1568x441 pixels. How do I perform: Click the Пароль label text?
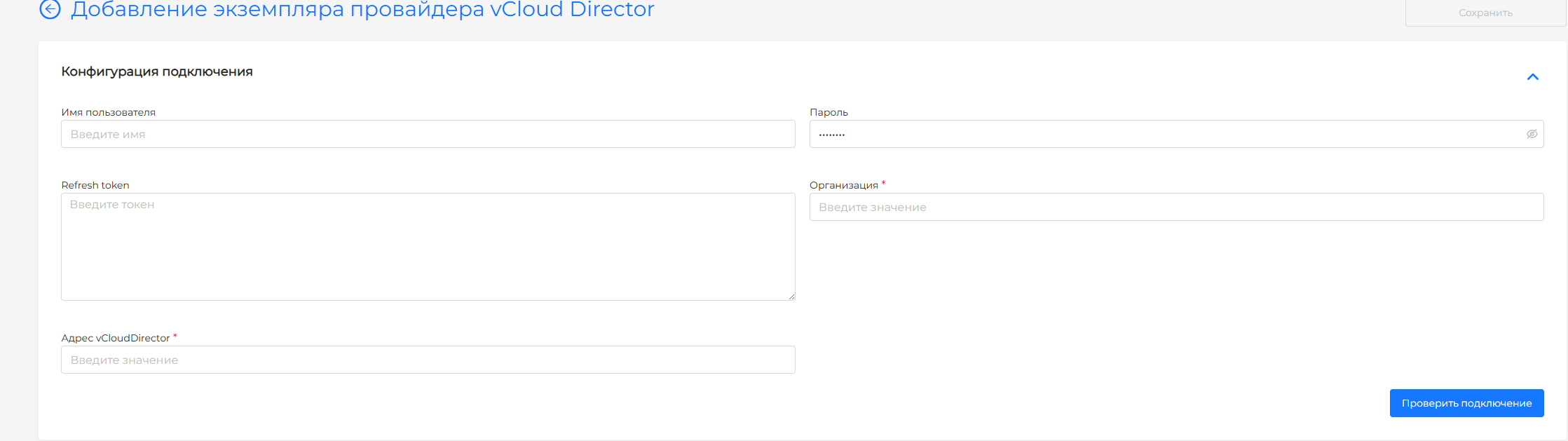pos(829,112)
